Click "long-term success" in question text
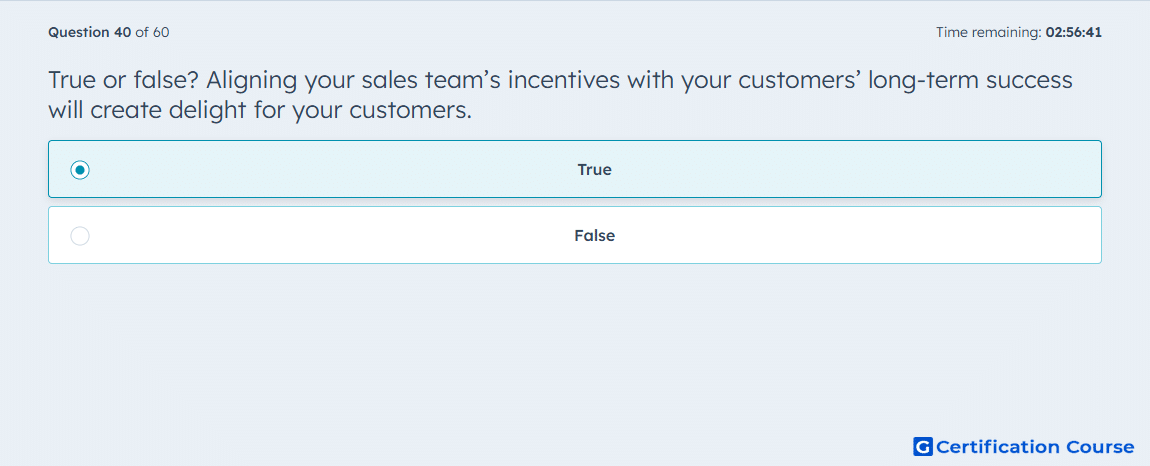This screenshot has width=1150, height=466. [x=970, y=81]
